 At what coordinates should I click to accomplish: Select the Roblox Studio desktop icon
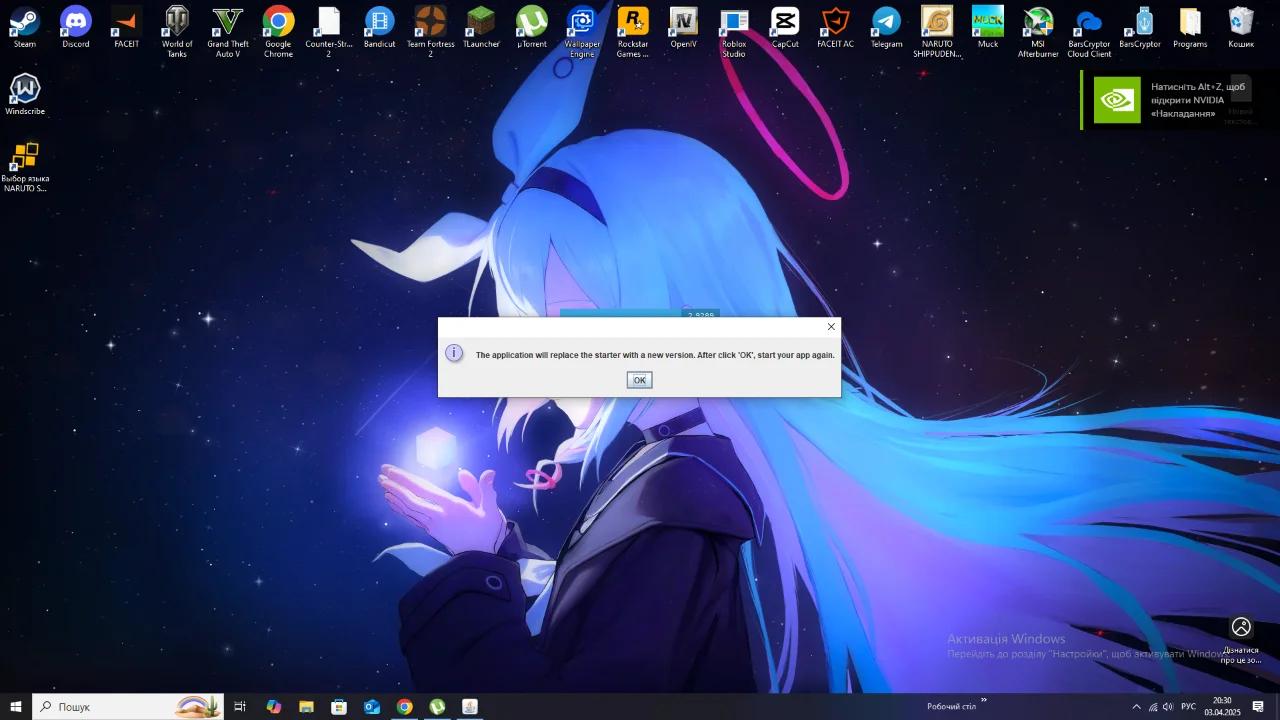[x=734, y=32]
